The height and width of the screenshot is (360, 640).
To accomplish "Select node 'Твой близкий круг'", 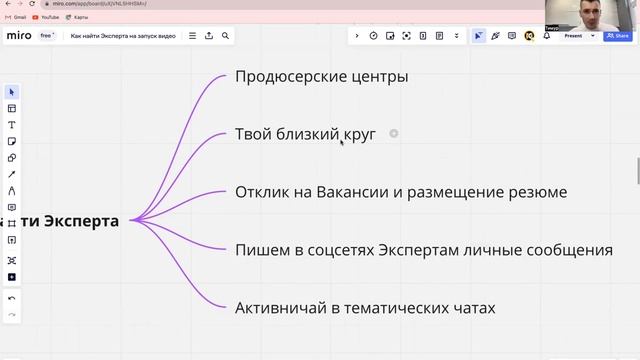I will click(305, 134).
